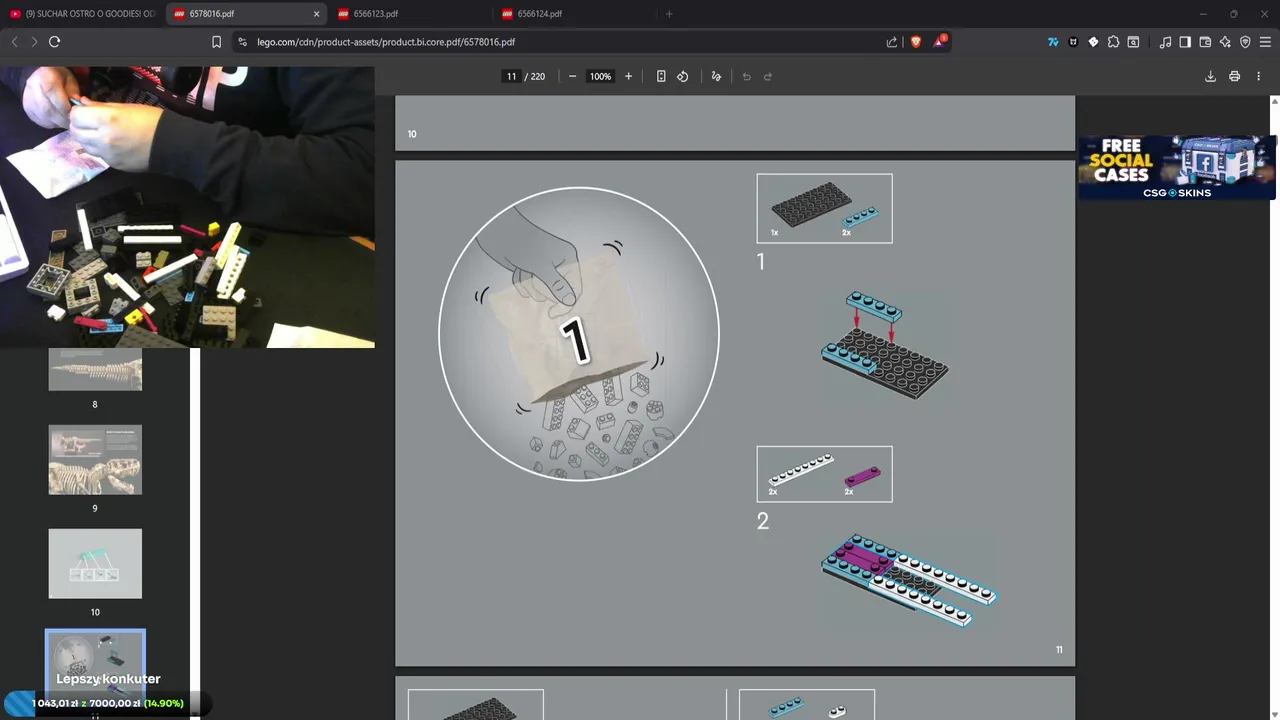
Task: Open the Leo AI sparkle icon
Action: pyautogui.click(x=1225, y=42)
